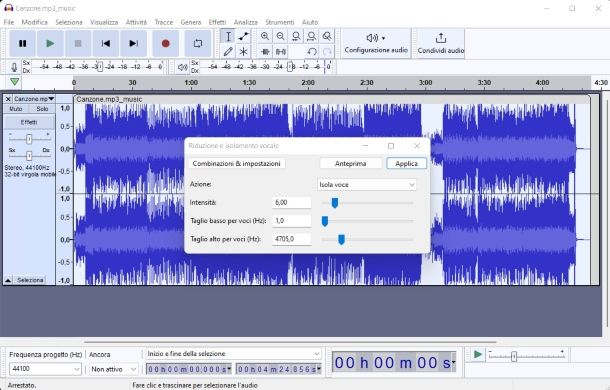Toggle the track Muto button
Image resolution: width=610 pixels, height=390 pixels.
coord(16,109)
